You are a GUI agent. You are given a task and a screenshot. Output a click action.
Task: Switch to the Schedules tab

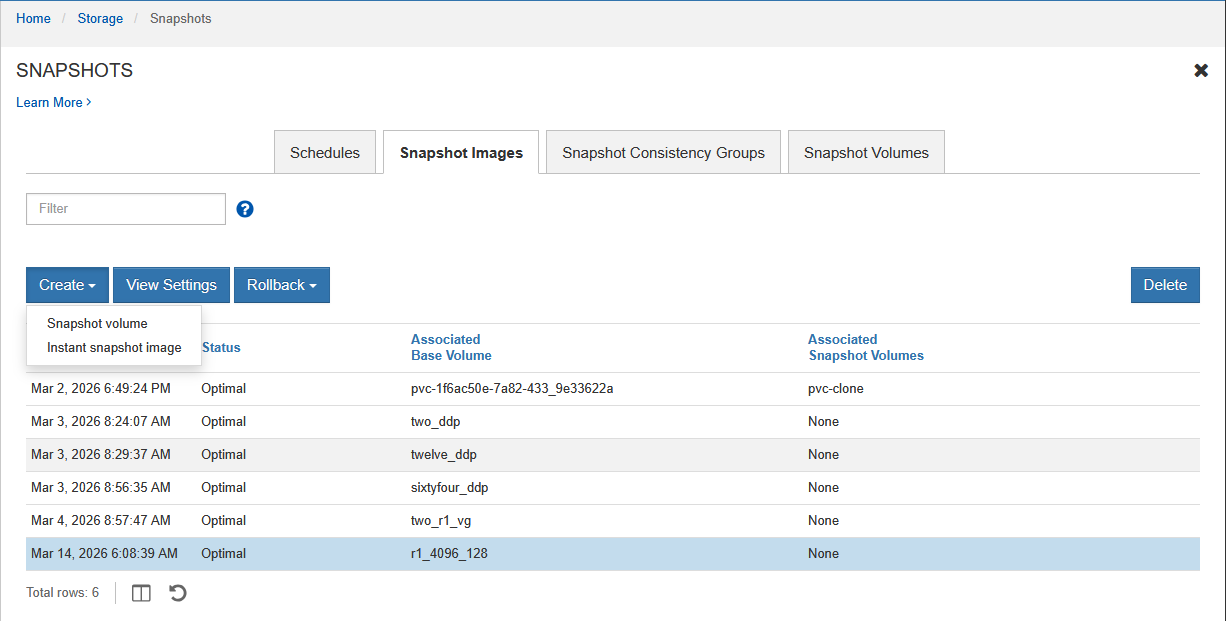[325, 153]
